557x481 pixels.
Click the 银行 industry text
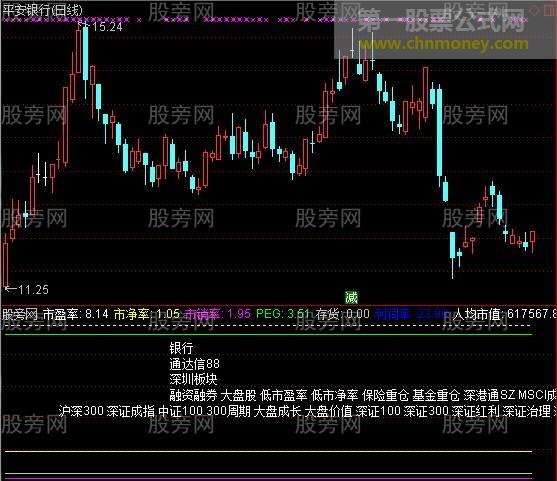[181, 348]
